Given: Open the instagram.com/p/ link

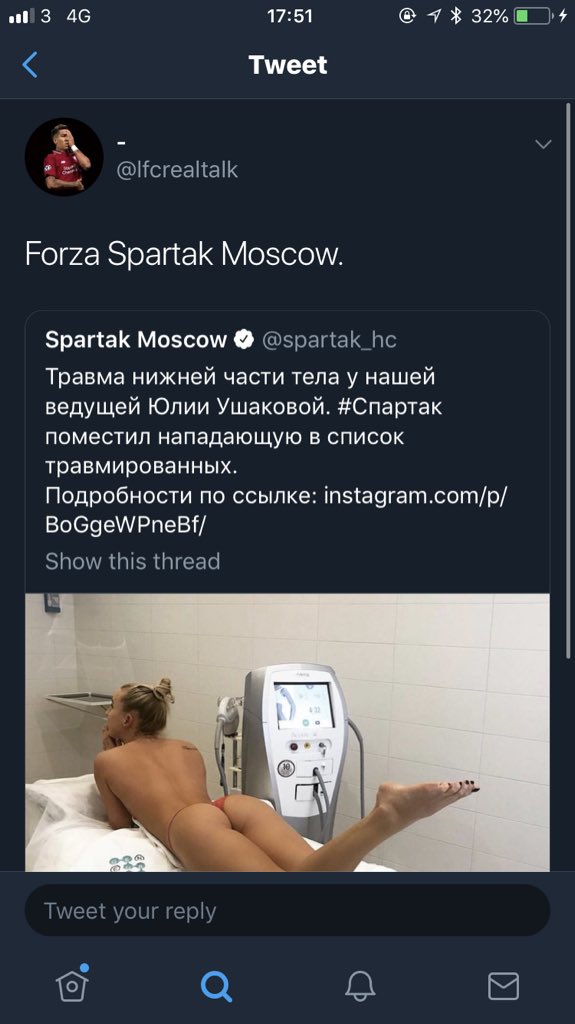Looking at the screenshot, I should pos(416,496).
